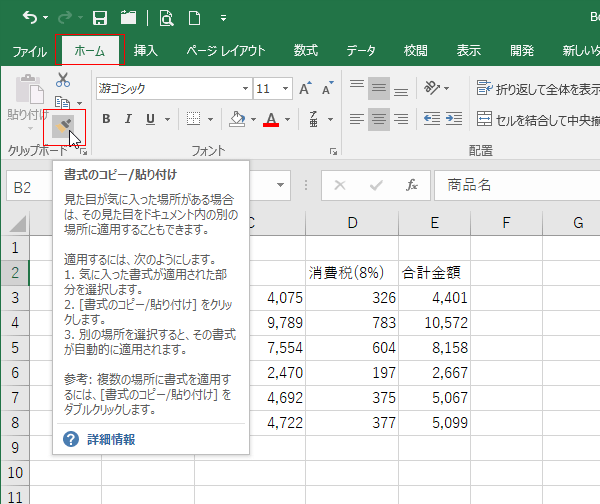
Task: Click セルを結合して中央揃え button
Action: pos(538,120)
